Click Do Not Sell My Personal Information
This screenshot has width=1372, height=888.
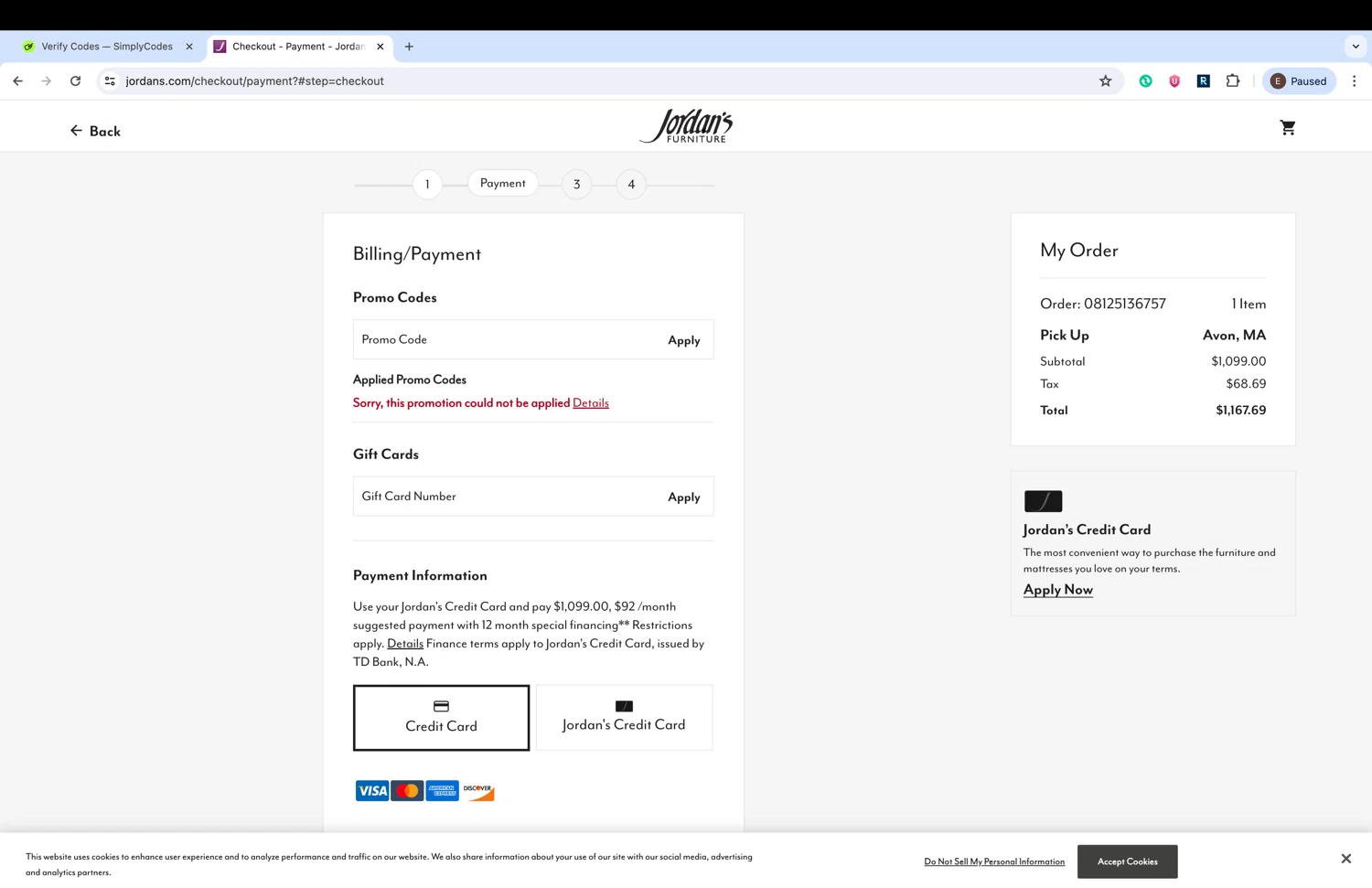pyautogui.click(x=994, y=861)
